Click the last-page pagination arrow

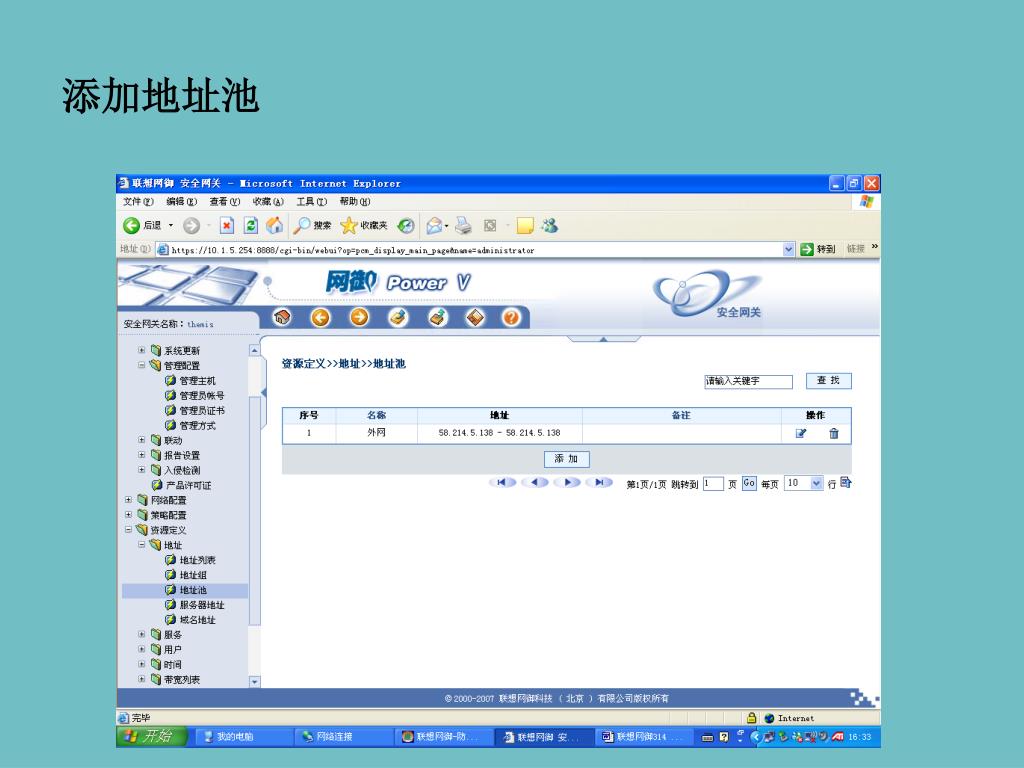599,483
